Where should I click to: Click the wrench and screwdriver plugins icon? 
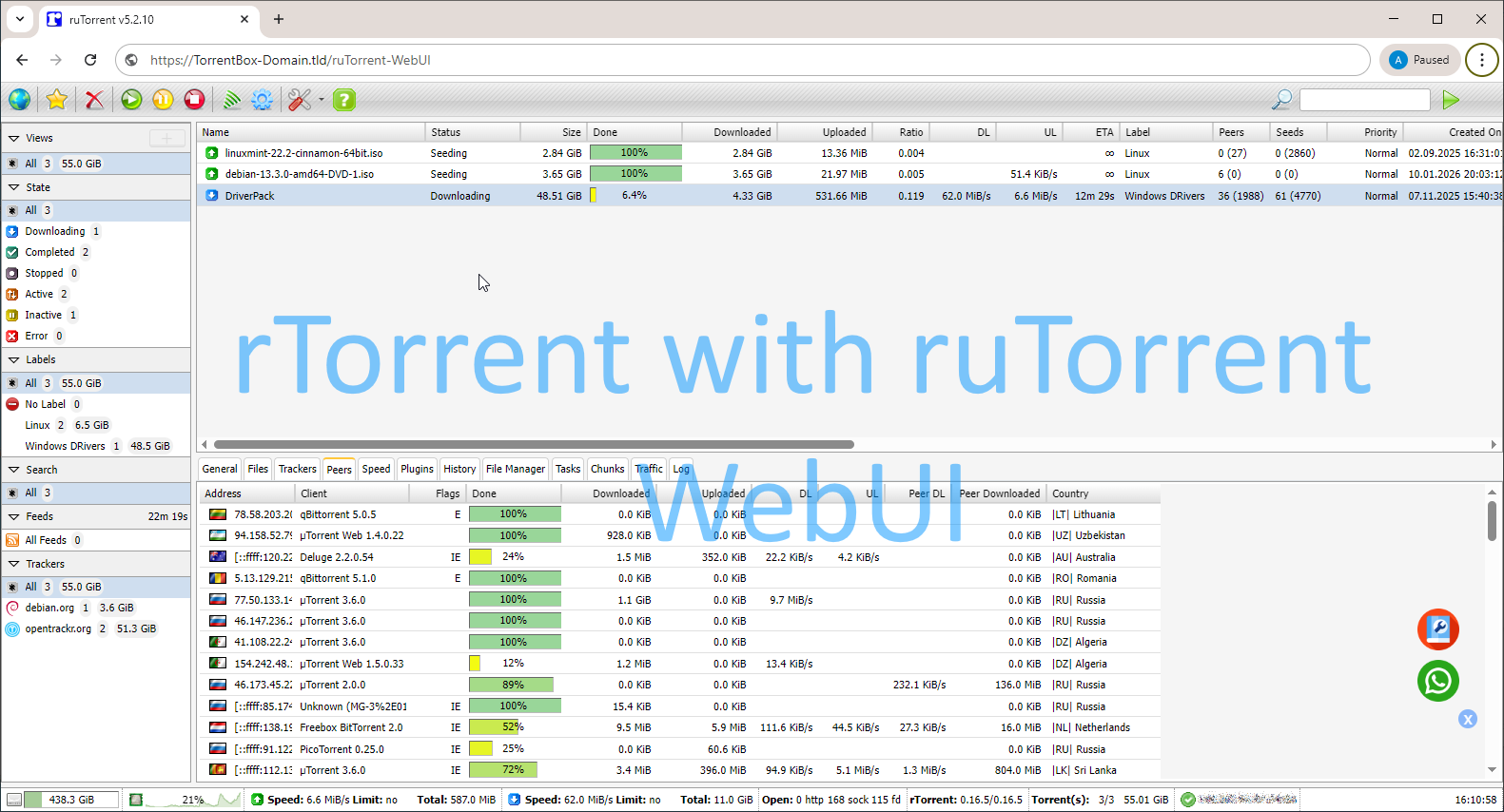click(x=300, y=100)
